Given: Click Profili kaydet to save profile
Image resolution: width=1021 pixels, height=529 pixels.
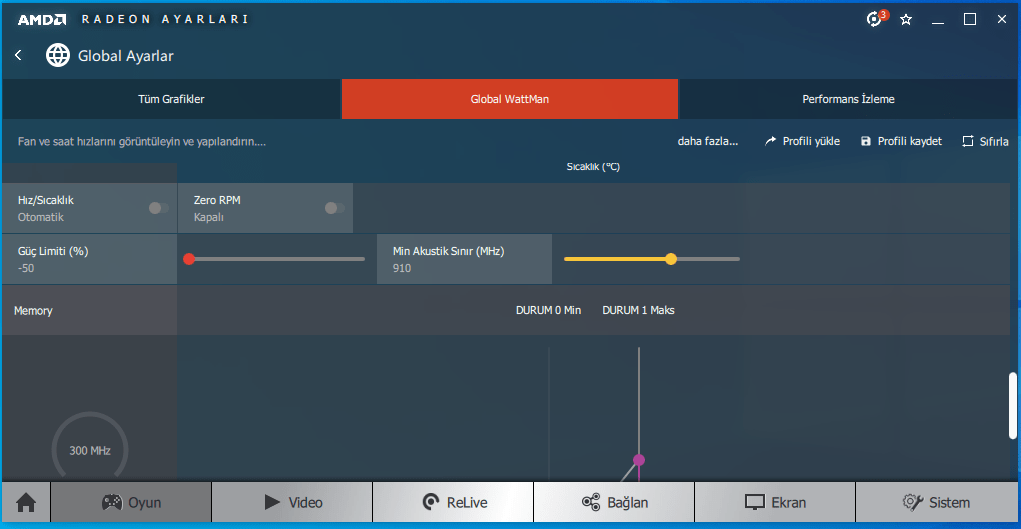Looking at the screenshot, I should (x=902, y=141).
